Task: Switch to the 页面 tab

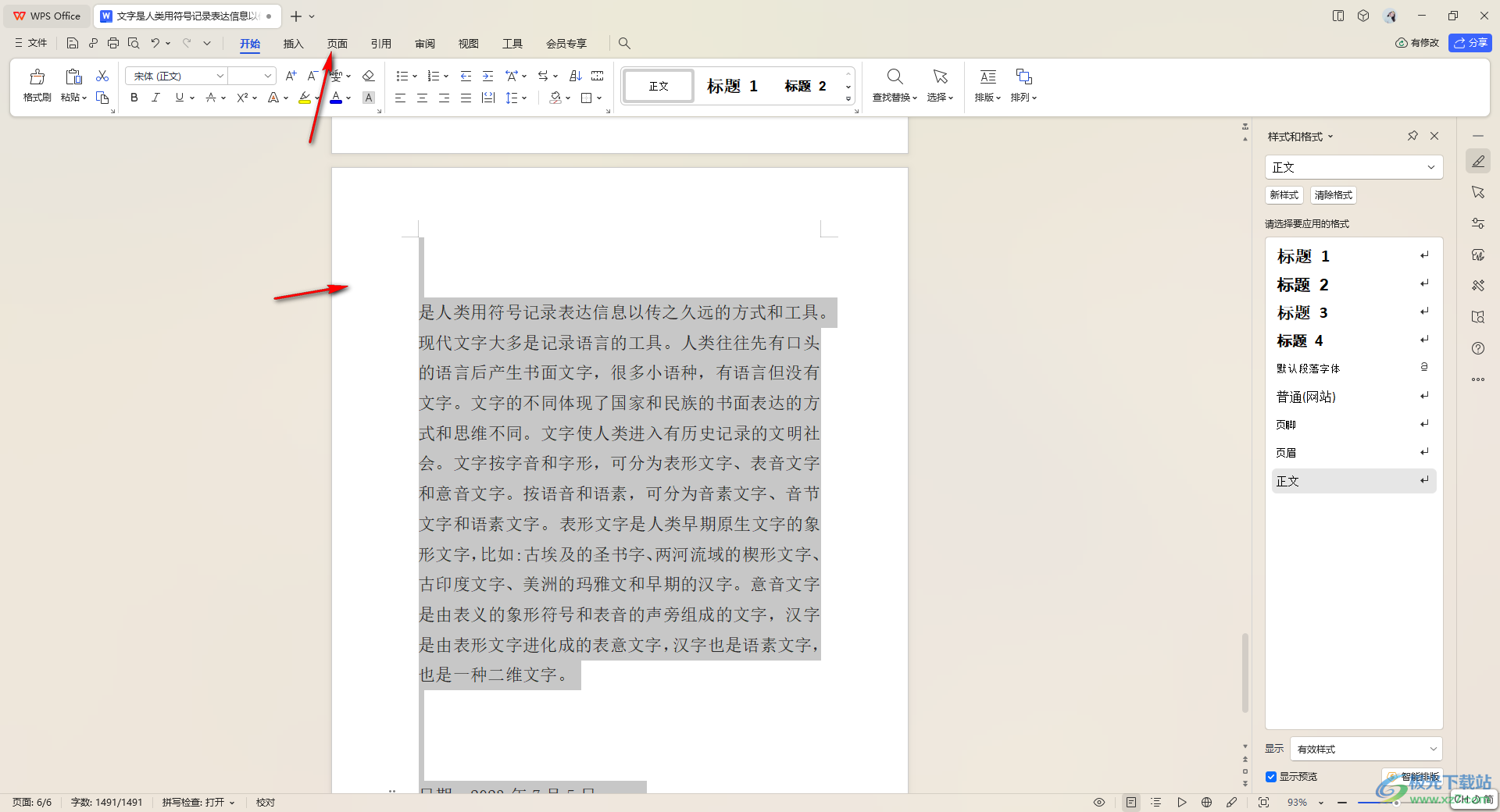Action: pyautogui.click(x=337, y=44)
